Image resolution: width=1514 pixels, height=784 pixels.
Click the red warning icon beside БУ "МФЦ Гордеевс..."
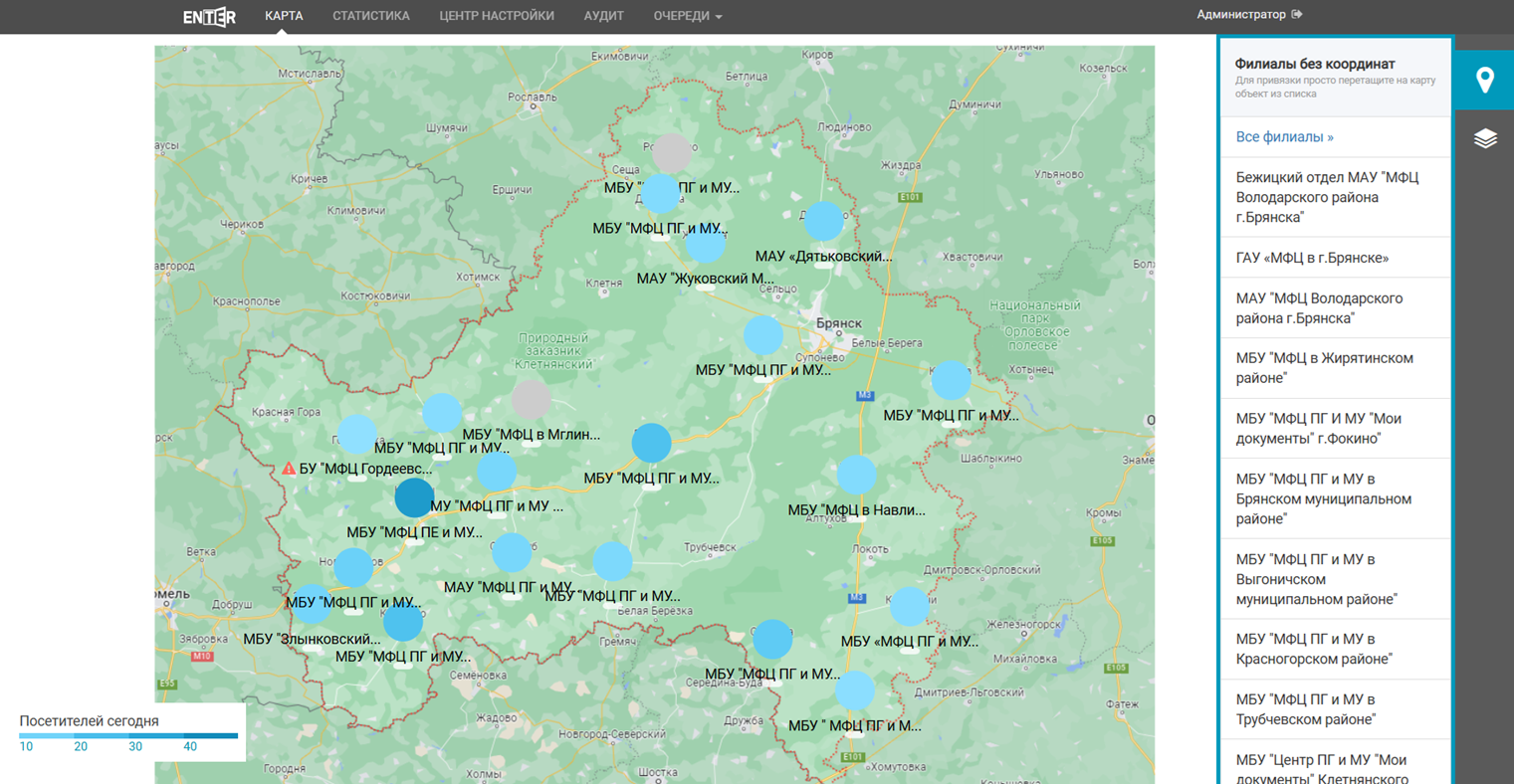(x=289, y=468)
